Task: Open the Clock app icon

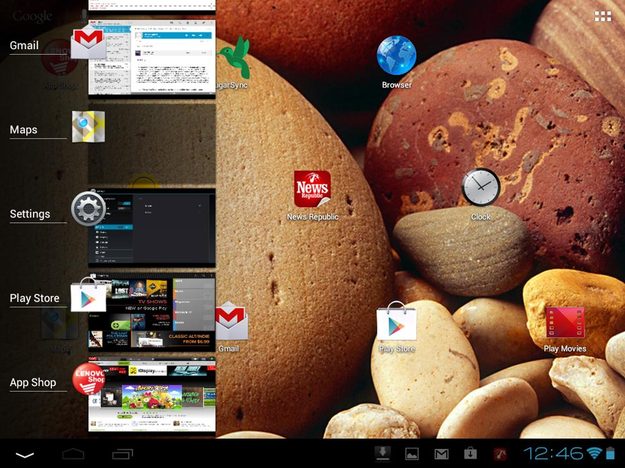Action: [481, 187]
